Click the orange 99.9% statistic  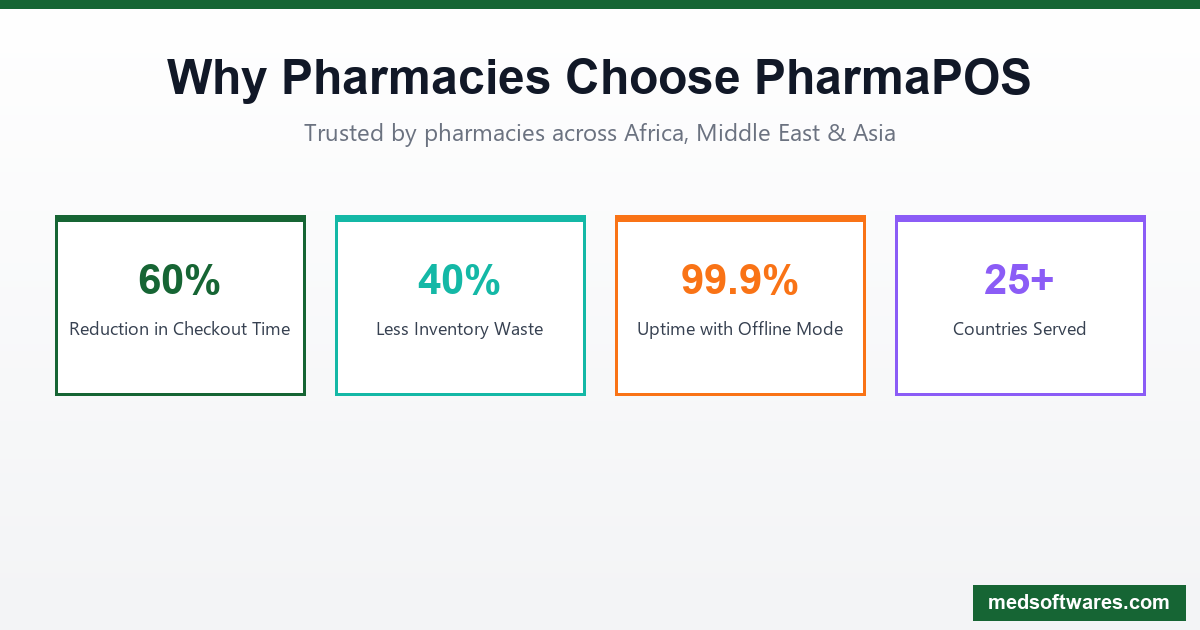[x=740, y=280]
